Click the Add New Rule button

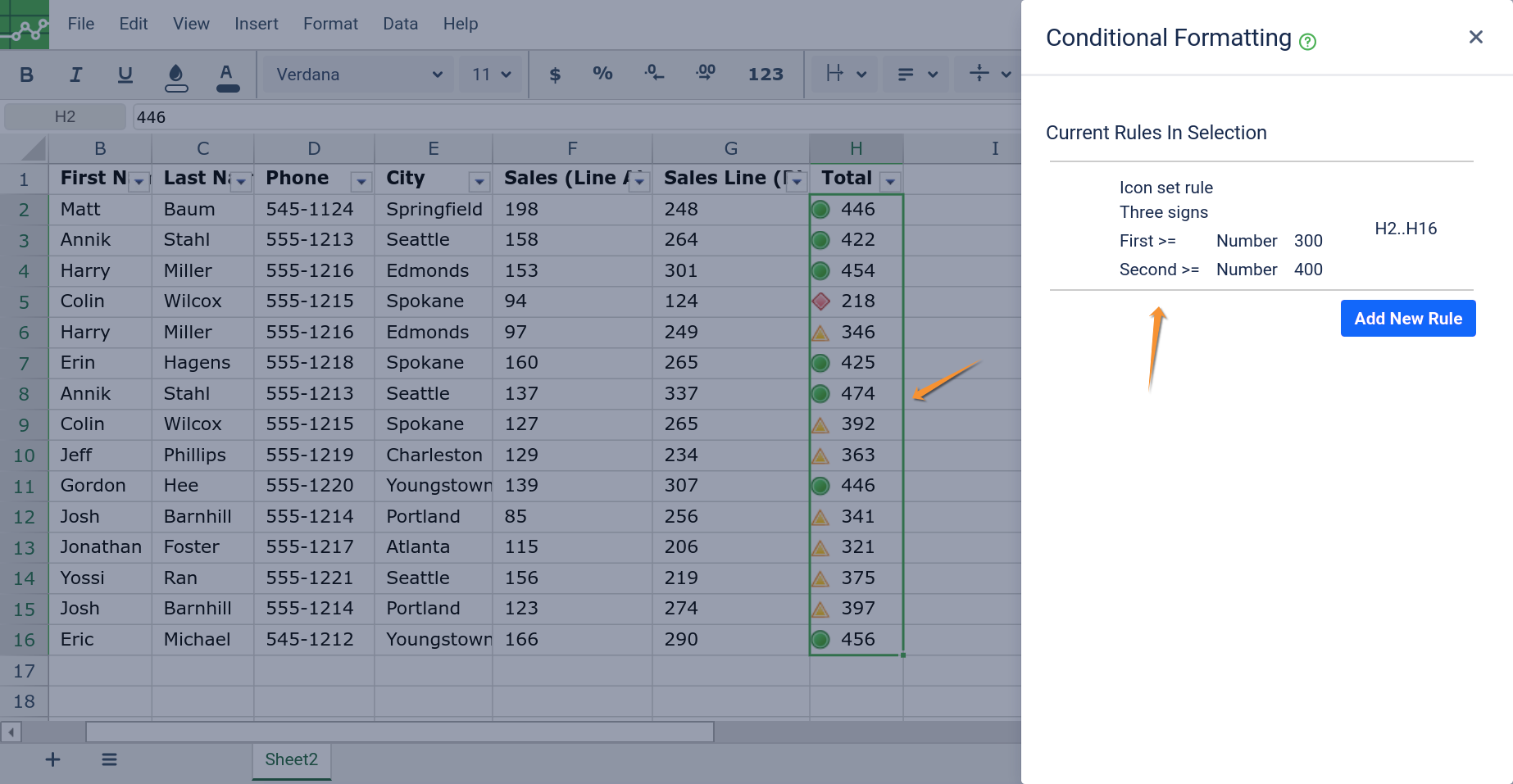[1407, 319]
